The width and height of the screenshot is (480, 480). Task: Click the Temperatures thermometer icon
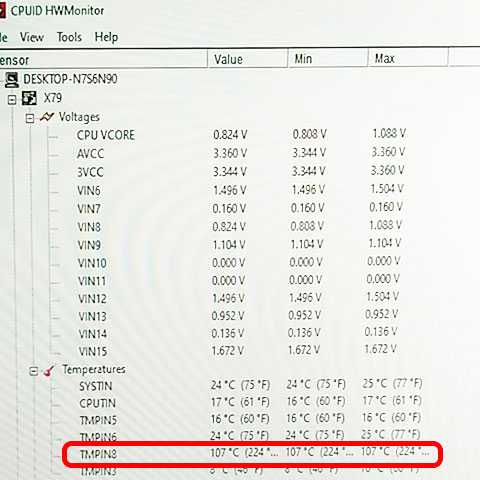pyautogui.click(x=49, y=370)
